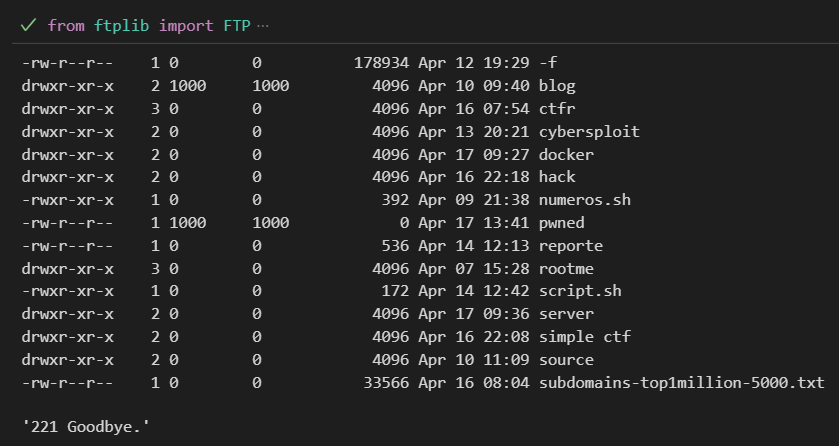The height and width of the screenshot is (446, 839).
Task: Click the '221 Goodbye.' output string
Action: pyautogui.click(x=86, y=427)
